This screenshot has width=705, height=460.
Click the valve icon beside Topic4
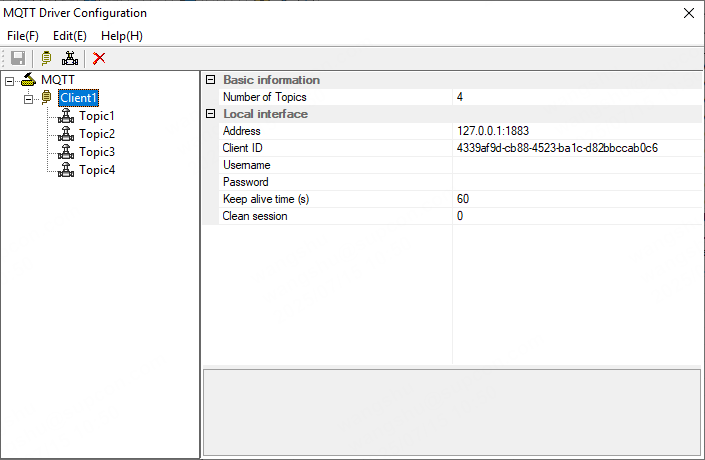(66, 170)
